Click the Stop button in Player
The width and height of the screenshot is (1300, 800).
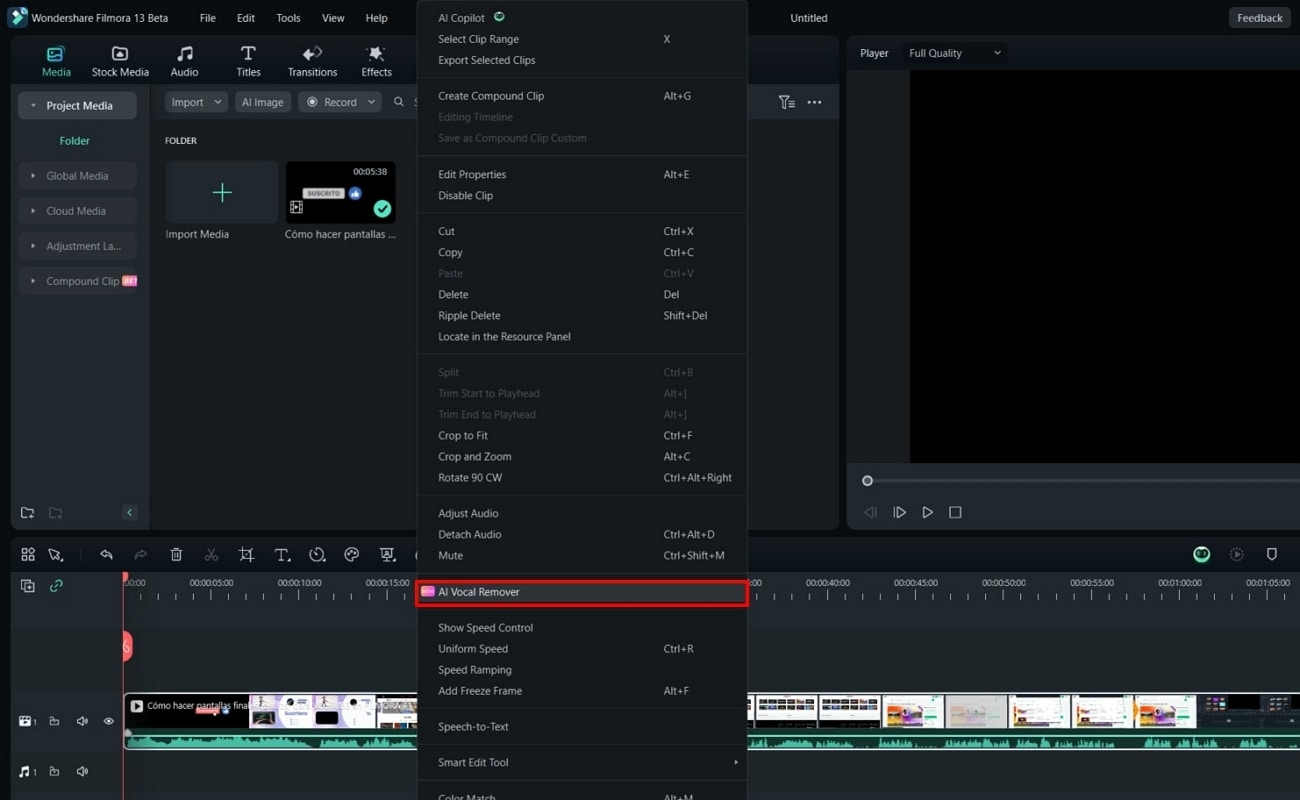955,512
